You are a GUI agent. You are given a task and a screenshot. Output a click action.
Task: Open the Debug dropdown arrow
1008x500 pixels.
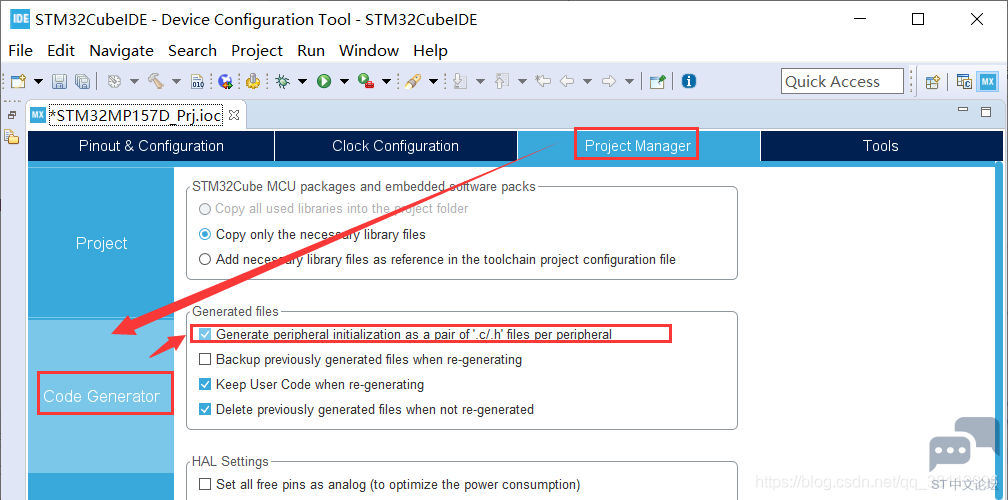coord(302,82)
